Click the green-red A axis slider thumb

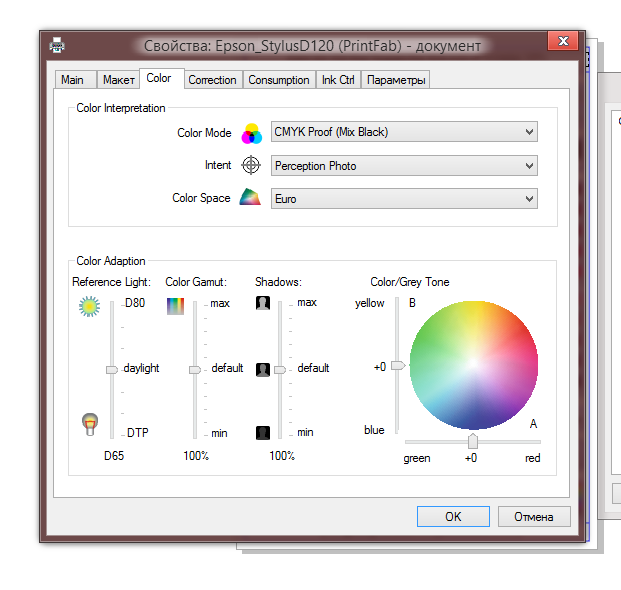coord(473,441)
